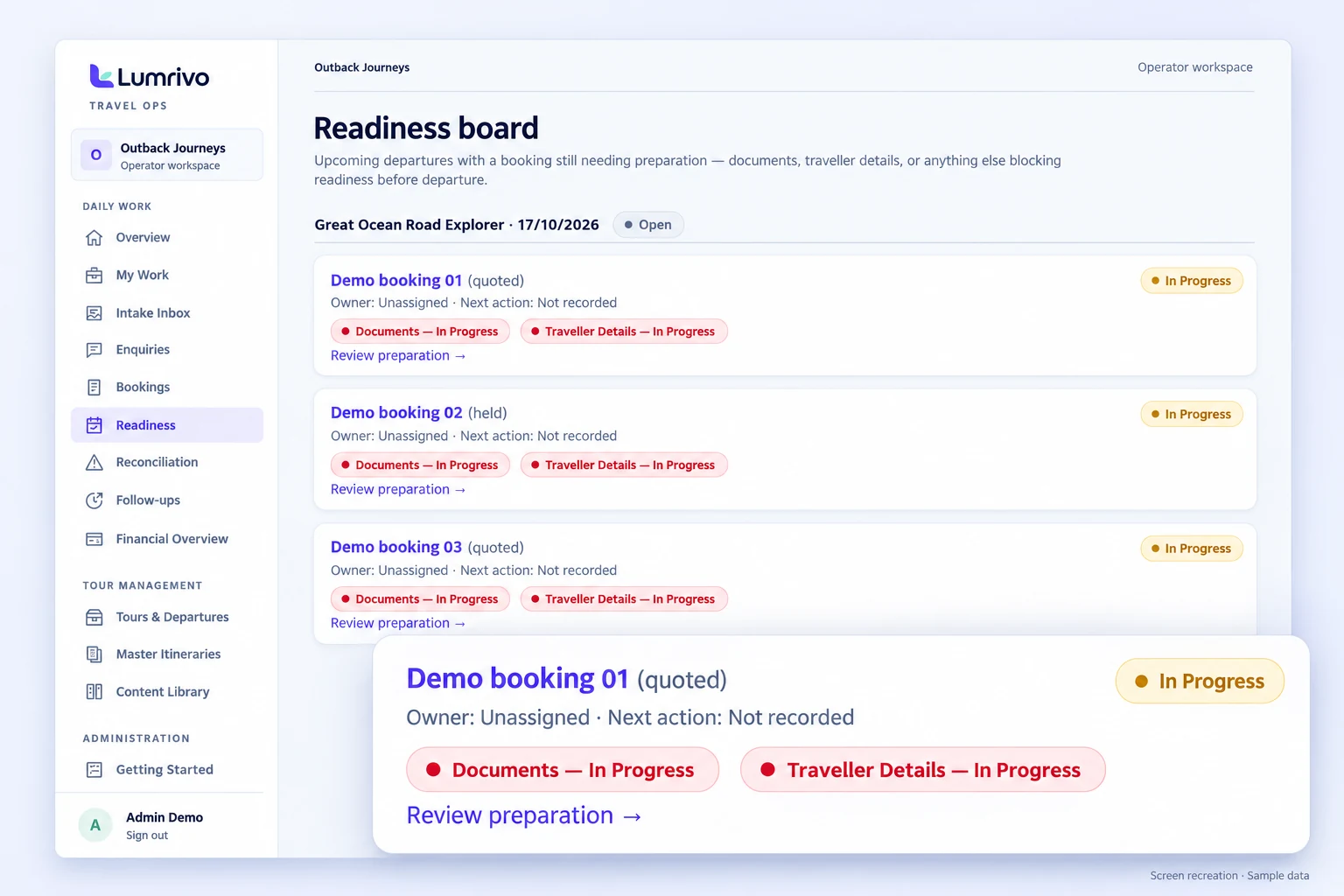Select Traveller Details chip in booking 02
The width and height of the screenshot is (1344, 896).
[x=624, y=465]
